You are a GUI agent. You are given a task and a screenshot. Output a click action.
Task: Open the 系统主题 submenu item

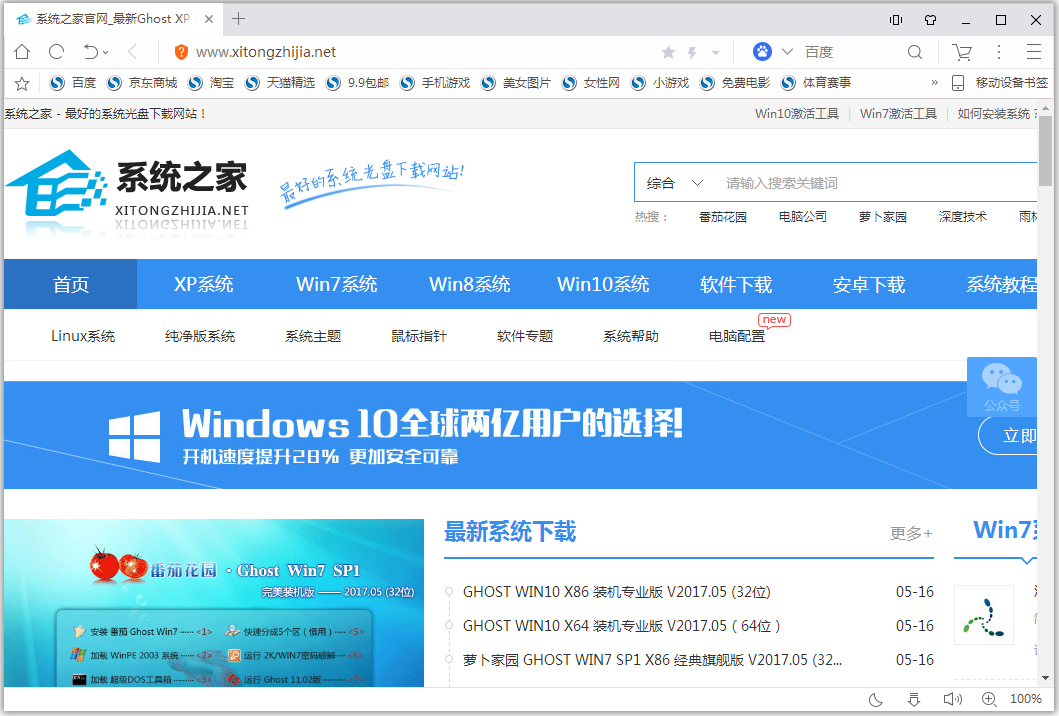point(313,336)
